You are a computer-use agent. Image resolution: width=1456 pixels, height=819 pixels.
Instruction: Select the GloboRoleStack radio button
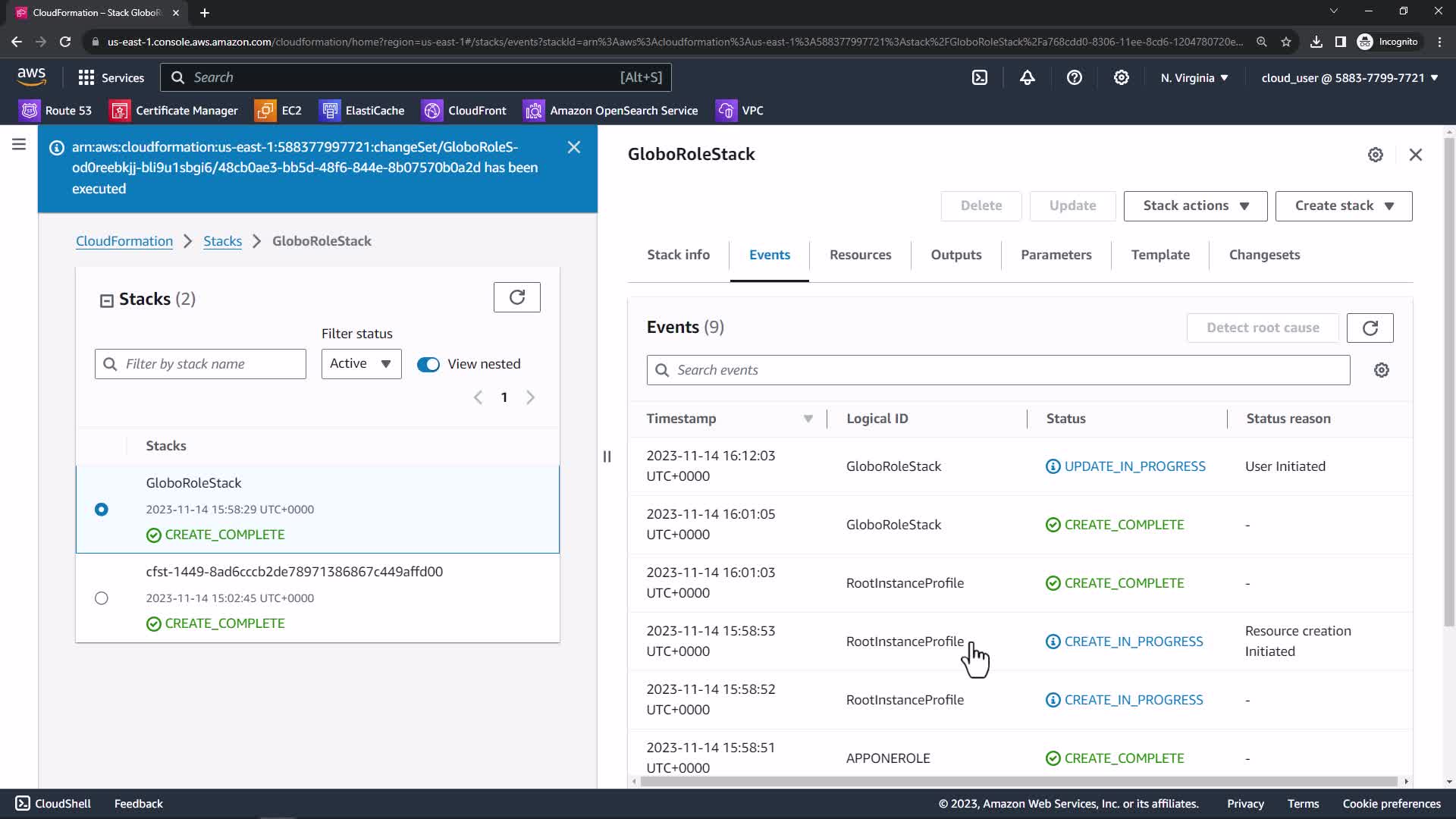pos(102,510)
